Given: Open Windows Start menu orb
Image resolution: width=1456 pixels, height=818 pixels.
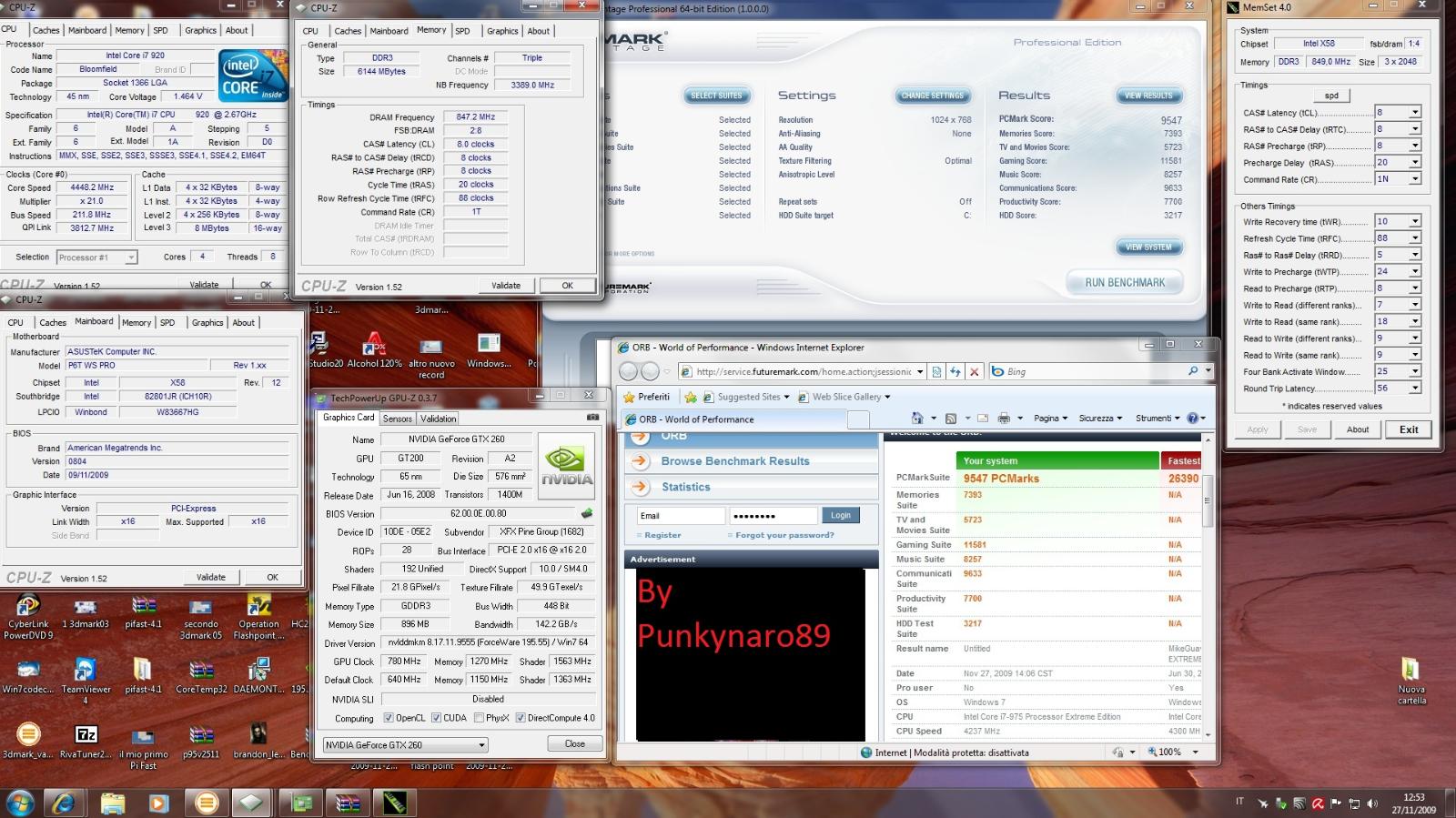Looking at the screenshot, I should pos(20,803).
